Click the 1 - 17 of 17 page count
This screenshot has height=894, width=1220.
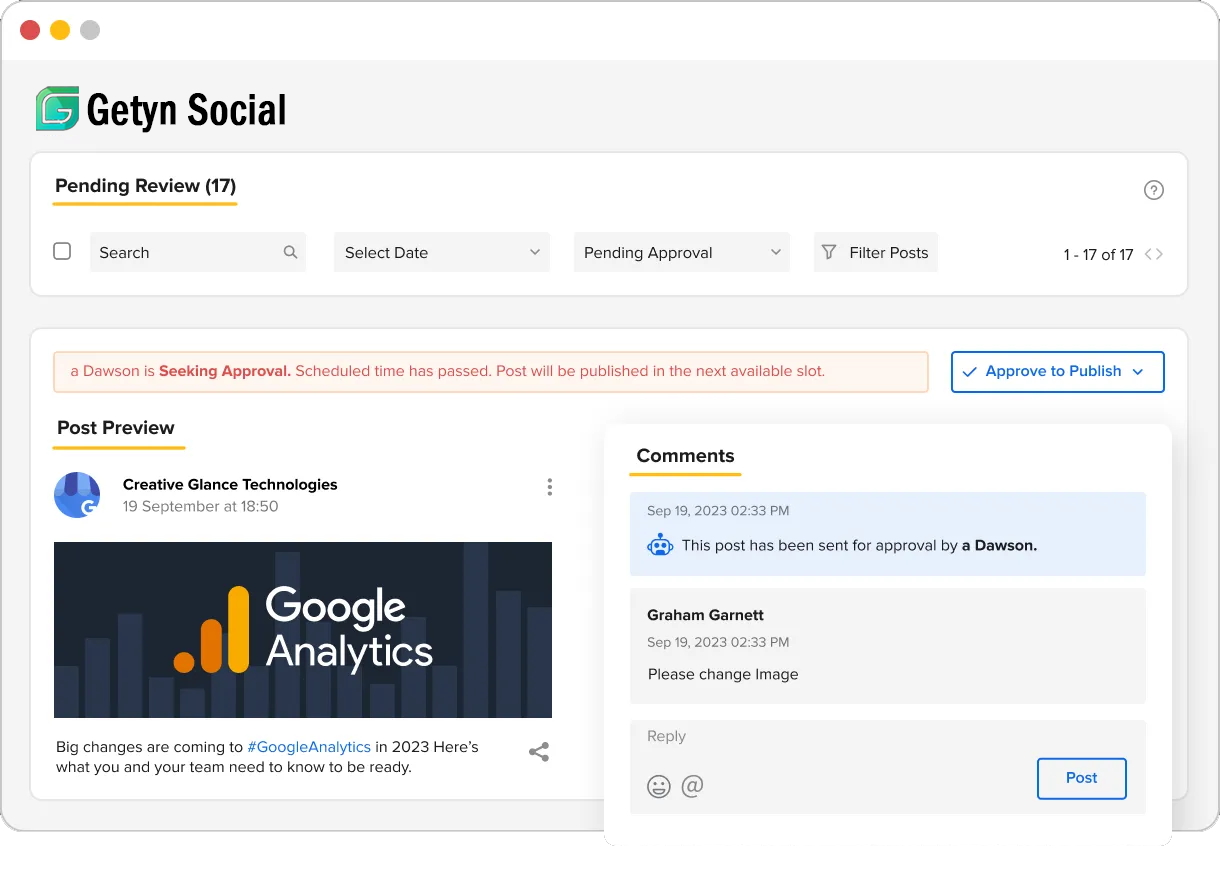[1098, 255]
